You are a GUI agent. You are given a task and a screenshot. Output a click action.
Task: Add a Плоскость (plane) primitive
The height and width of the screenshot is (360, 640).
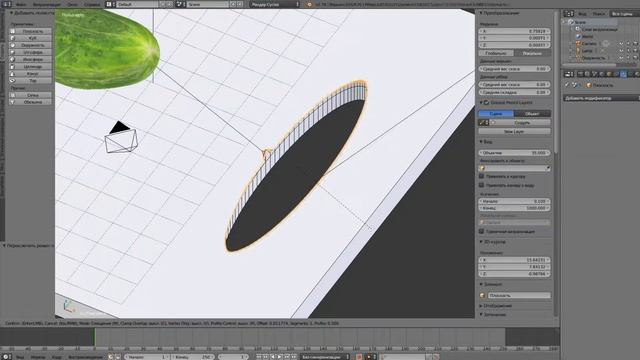click(31, 31)
